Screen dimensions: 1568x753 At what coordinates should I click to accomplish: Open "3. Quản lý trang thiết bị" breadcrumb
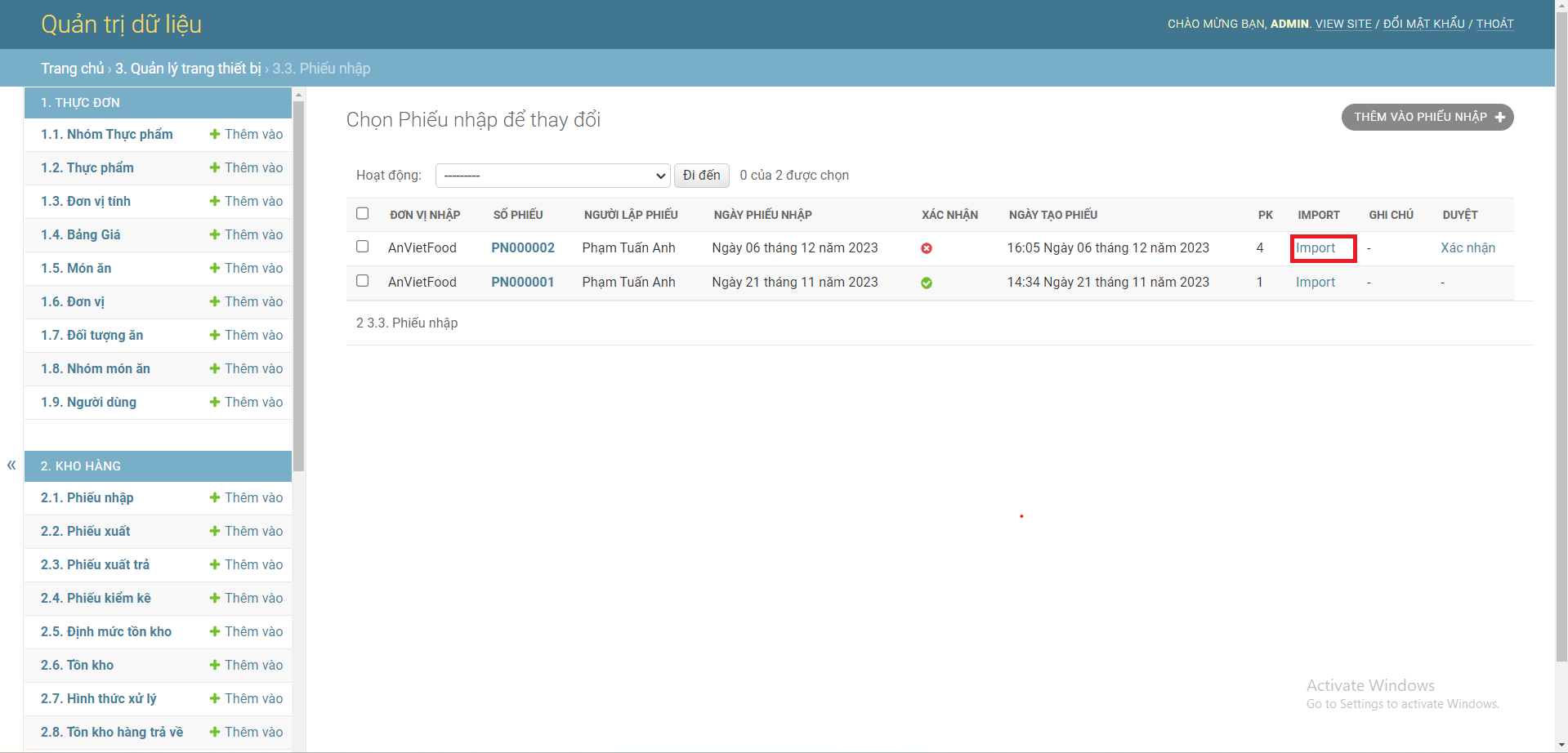coord(188,68)
